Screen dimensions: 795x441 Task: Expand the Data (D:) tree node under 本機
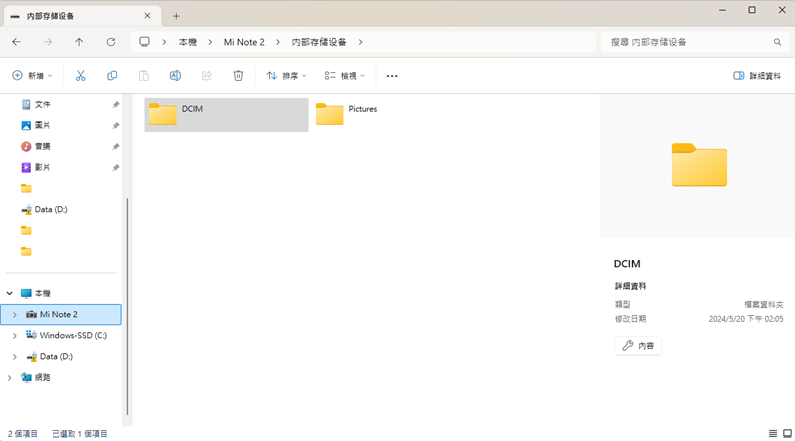pyautogui.click(x=15, y=356)
